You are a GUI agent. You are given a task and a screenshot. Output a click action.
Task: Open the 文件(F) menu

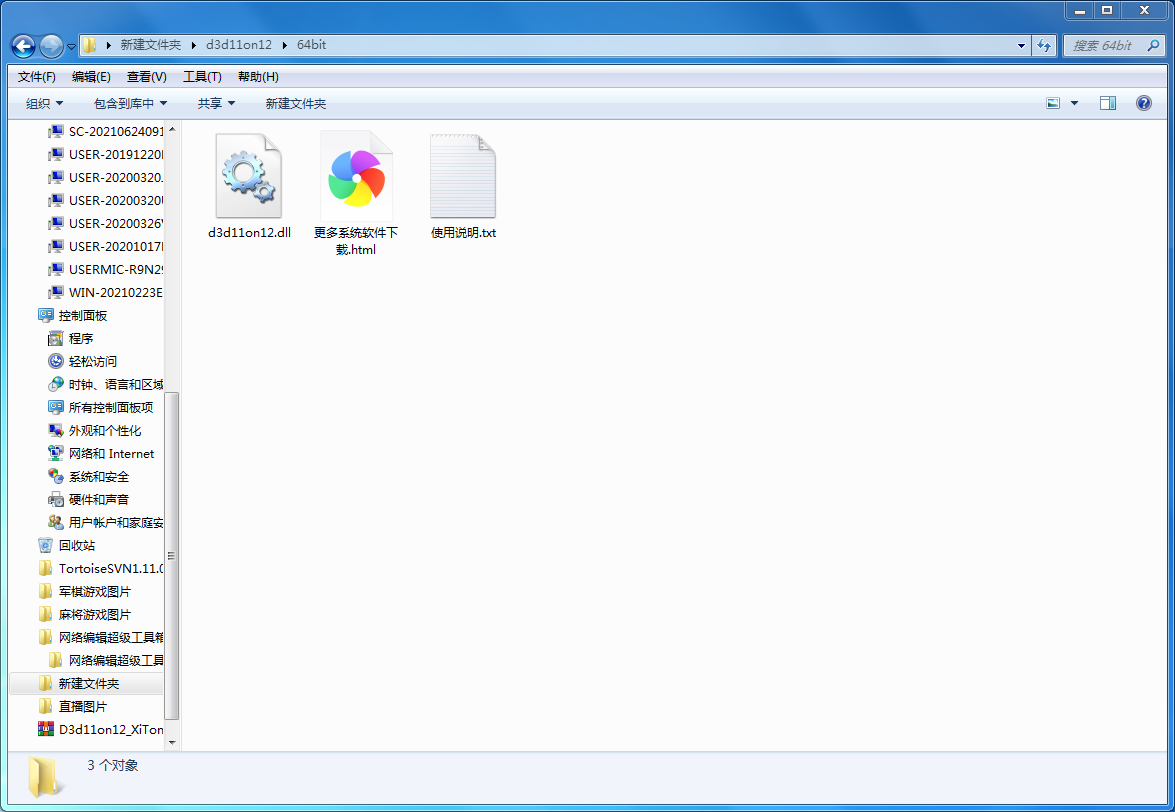[37, 76]
